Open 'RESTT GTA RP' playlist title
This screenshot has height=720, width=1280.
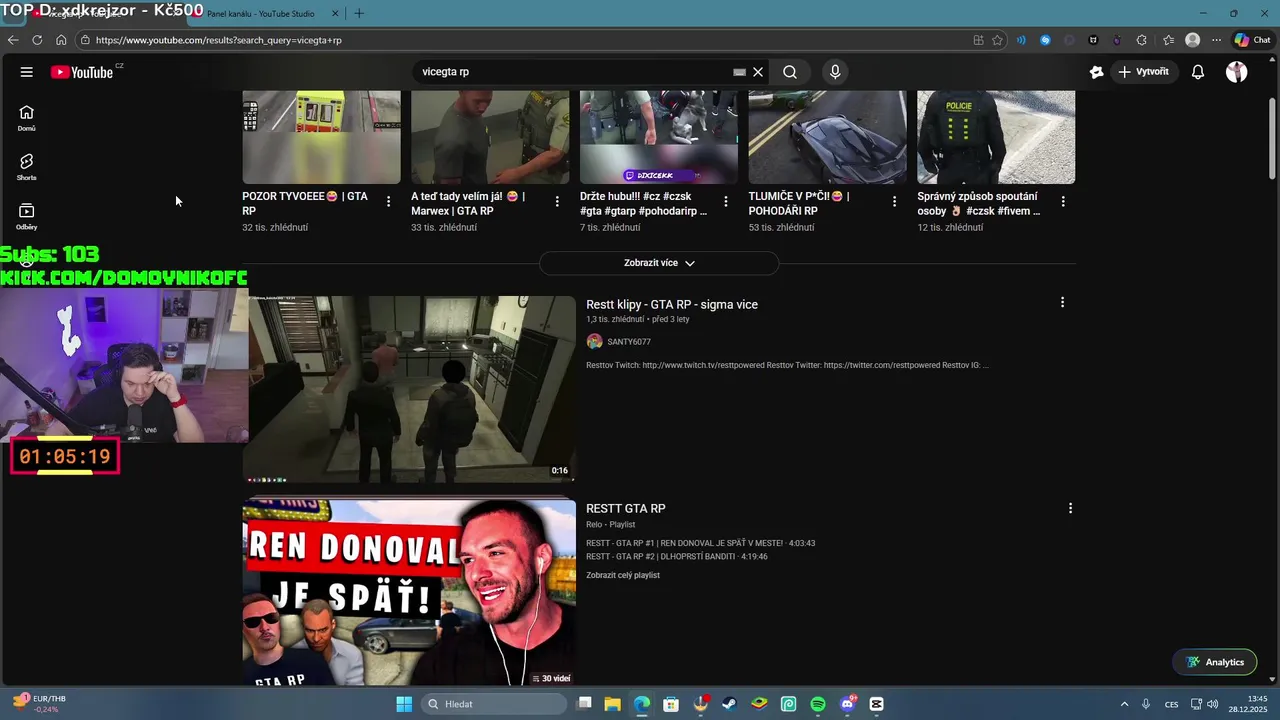tap(625, 509)
